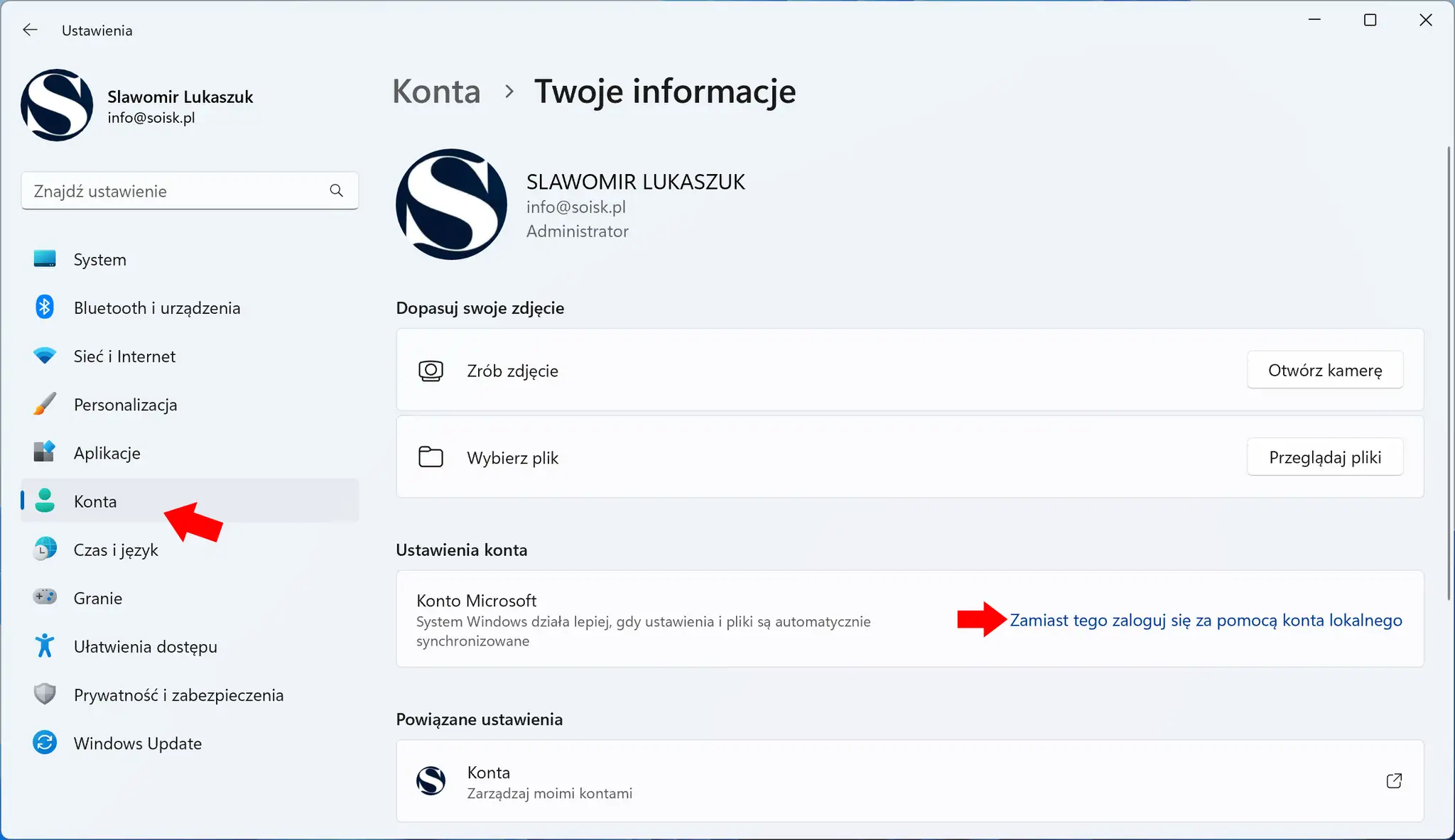Click the Otwórz kamerę button

pos(1325,370)
